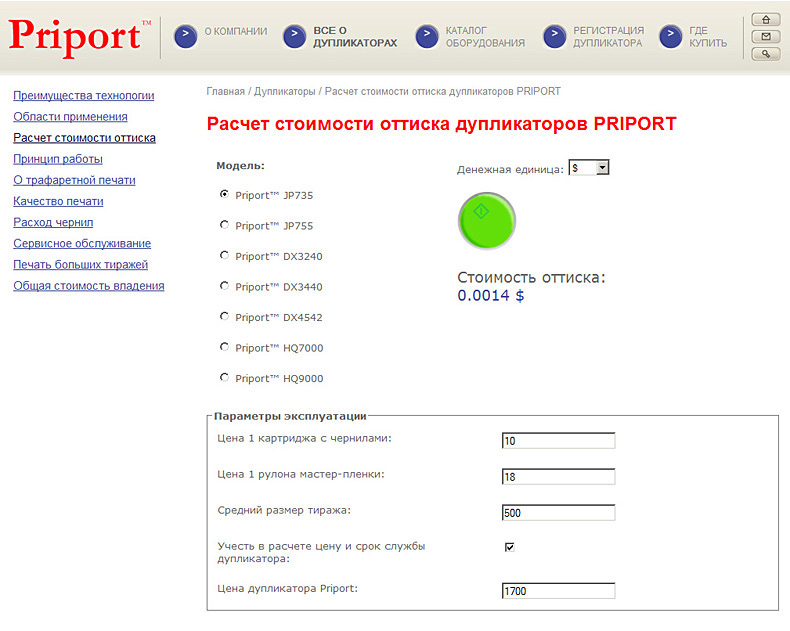790x631 pixels.
Task: Click the Модель: label
Action: tap(240, 166)
